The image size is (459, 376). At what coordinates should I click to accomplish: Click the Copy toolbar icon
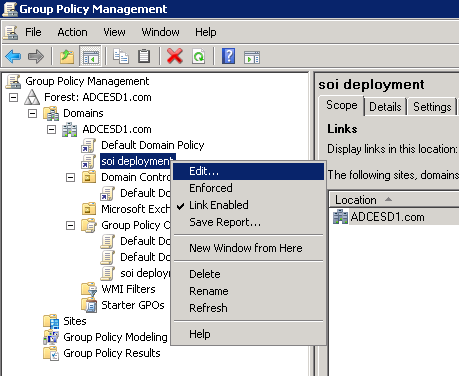click(x=120, y=56)
